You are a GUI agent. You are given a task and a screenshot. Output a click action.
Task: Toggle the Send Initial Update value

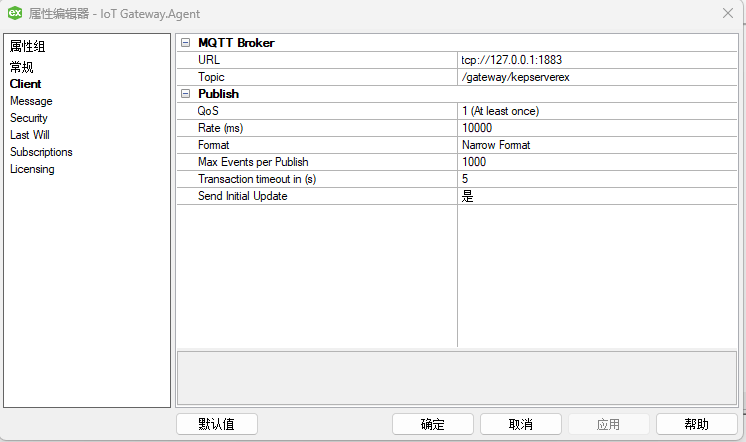[x=596, y=196]
